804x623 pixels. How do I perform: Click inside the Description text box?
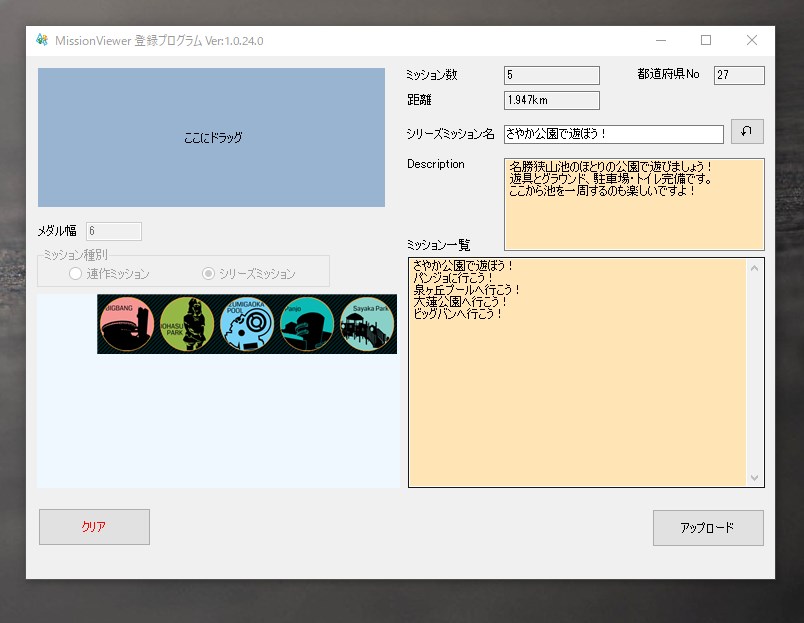tap(634, 204)
